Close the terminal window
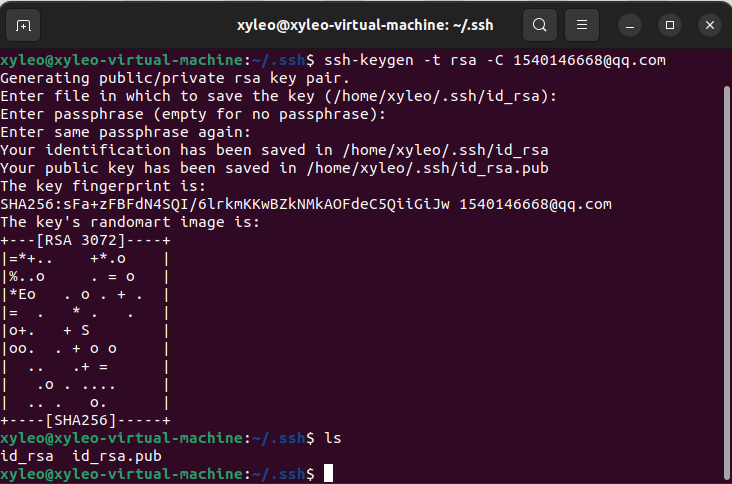 point(710,25)
